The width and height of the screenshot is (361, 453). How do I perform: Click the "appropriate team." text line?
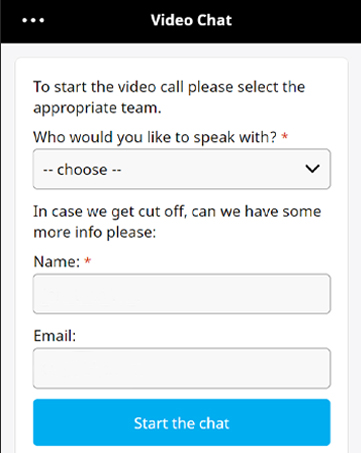(97, 108)
